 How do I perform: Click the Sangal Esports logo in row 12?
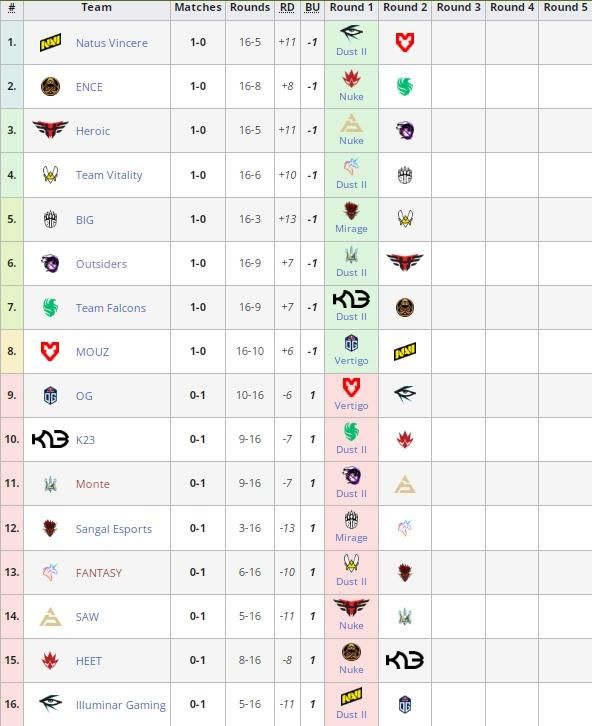pos(50,528)
